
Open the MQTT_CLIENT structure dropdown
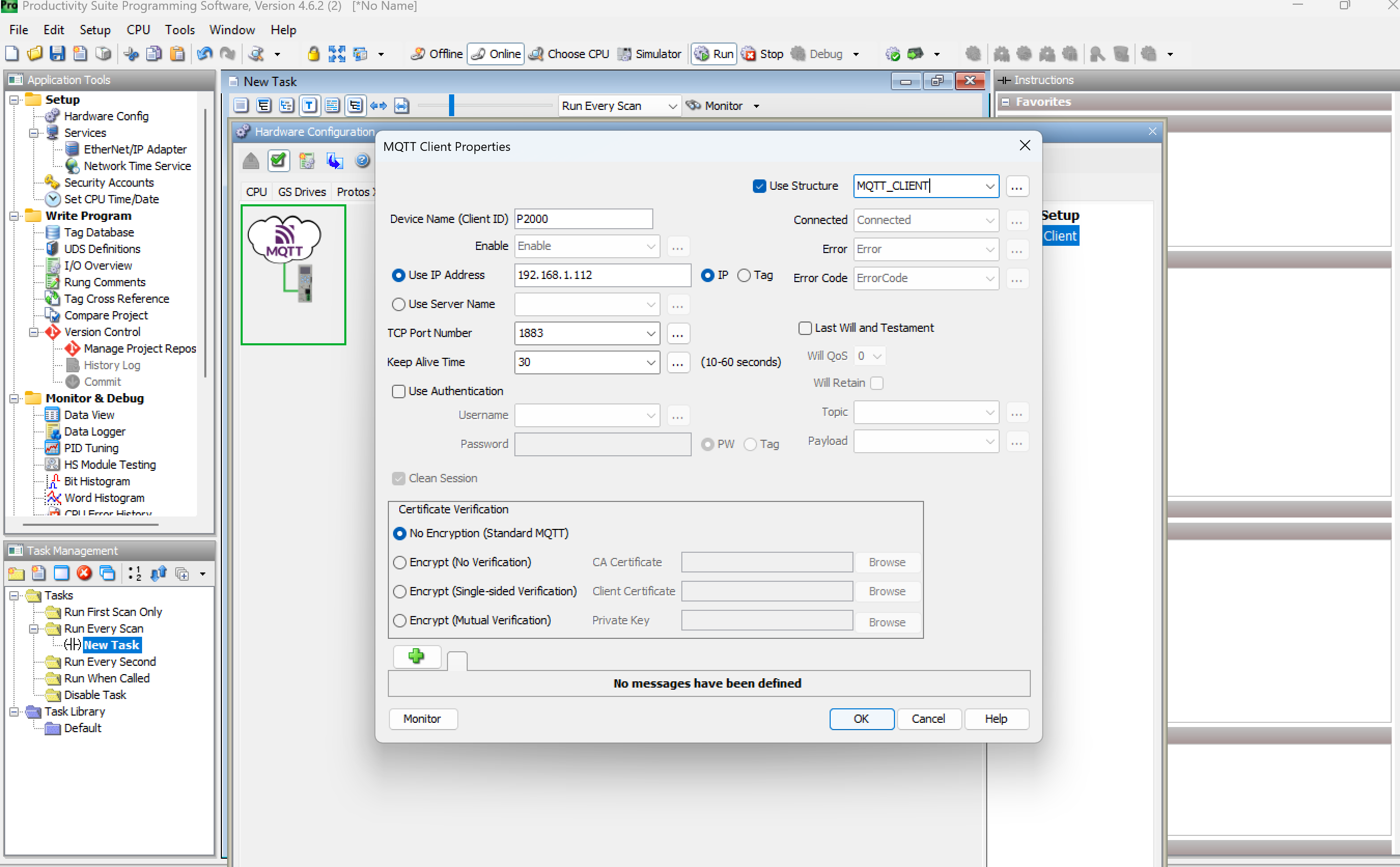pyautogui.click(x=989, y=186)
